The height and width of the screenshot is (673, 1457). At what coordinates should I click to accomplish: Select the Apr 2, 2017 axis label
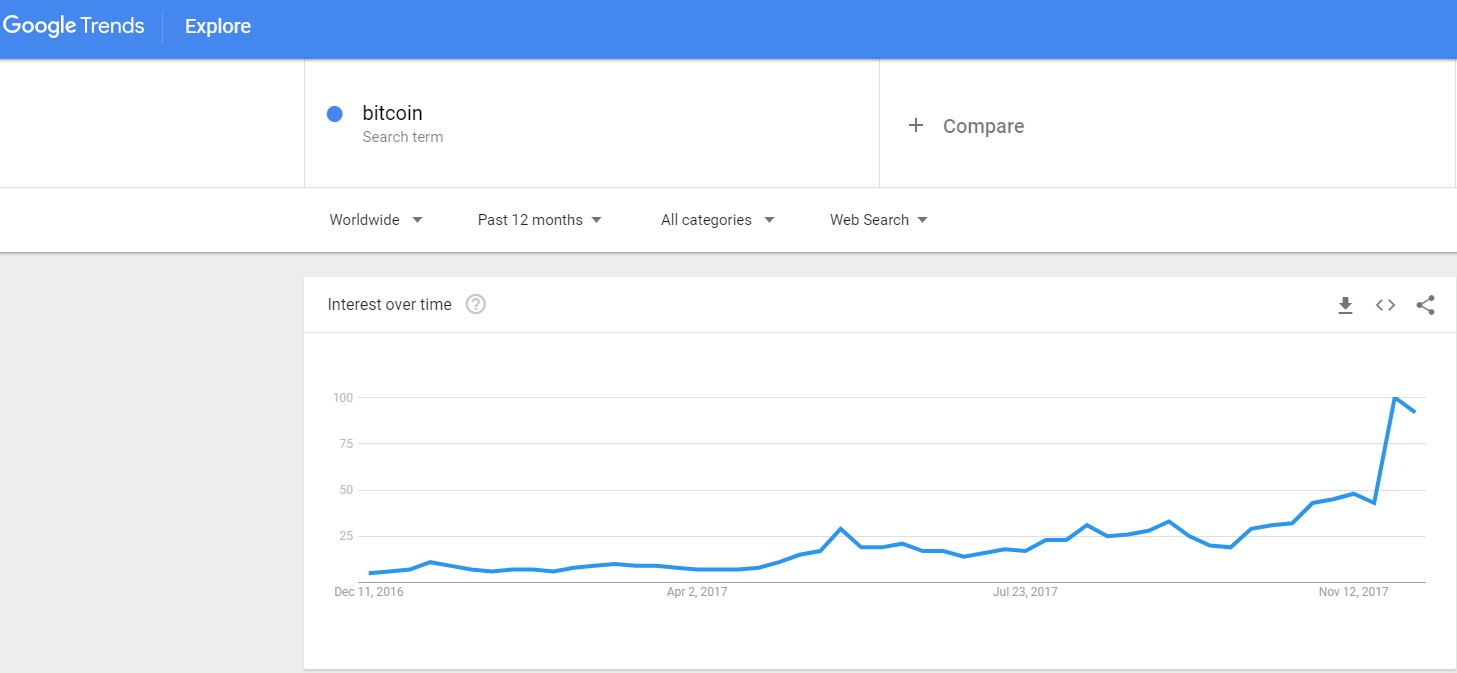click(x=697, y=592)
